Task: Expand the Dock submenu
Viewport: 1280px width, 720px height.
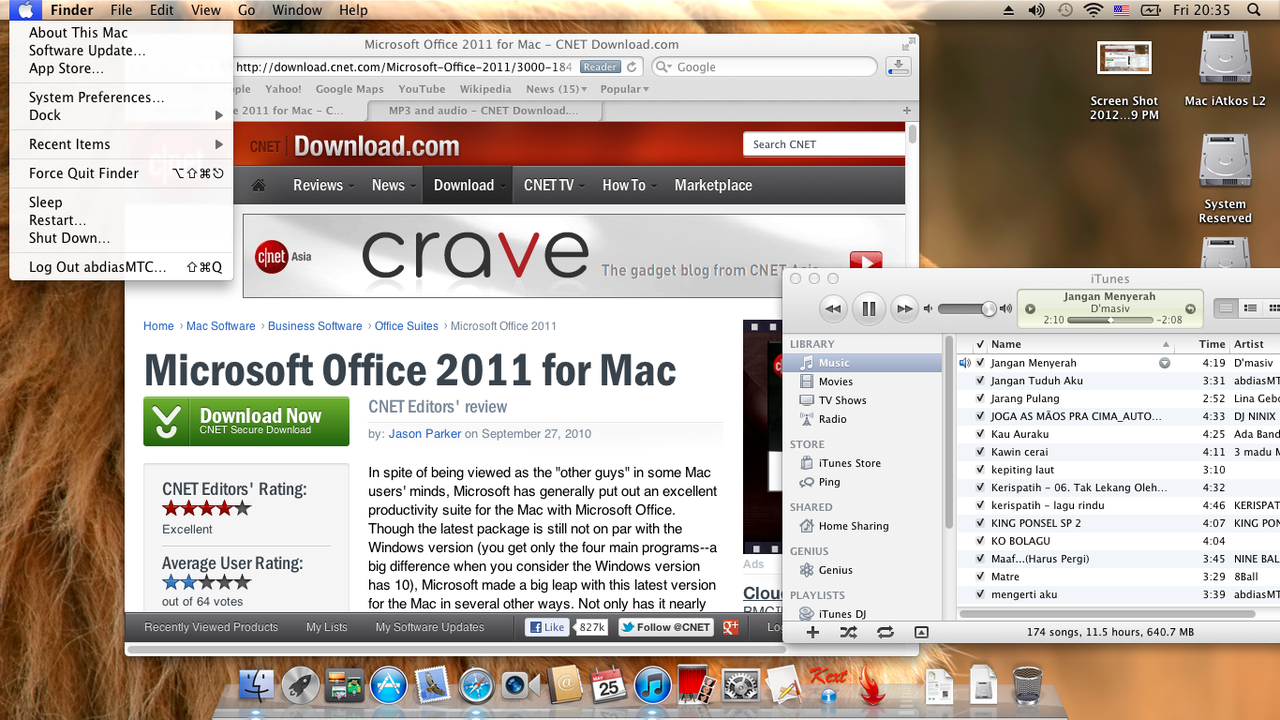Action: tap(121, 116)
